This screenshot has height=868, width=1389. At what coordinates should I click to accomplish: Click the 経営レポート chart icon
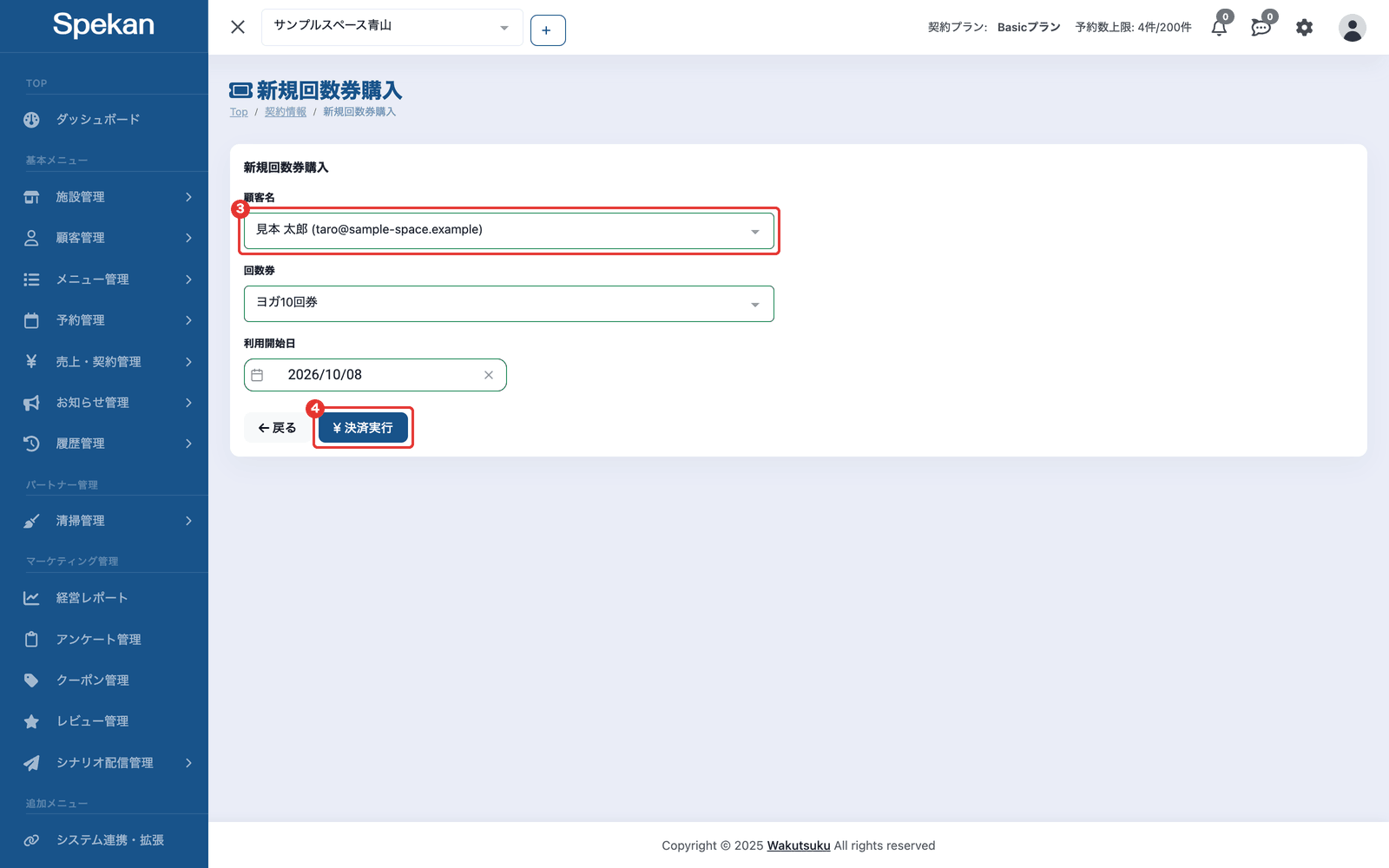pyautogui.click(x=31, y=598)
